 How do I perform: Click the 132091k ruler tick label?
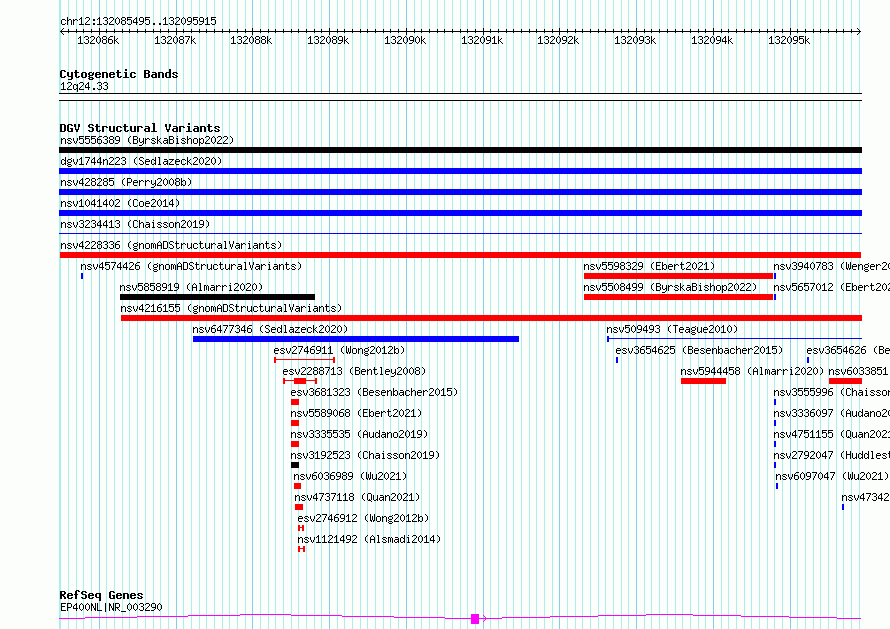[x=482, y=41]
